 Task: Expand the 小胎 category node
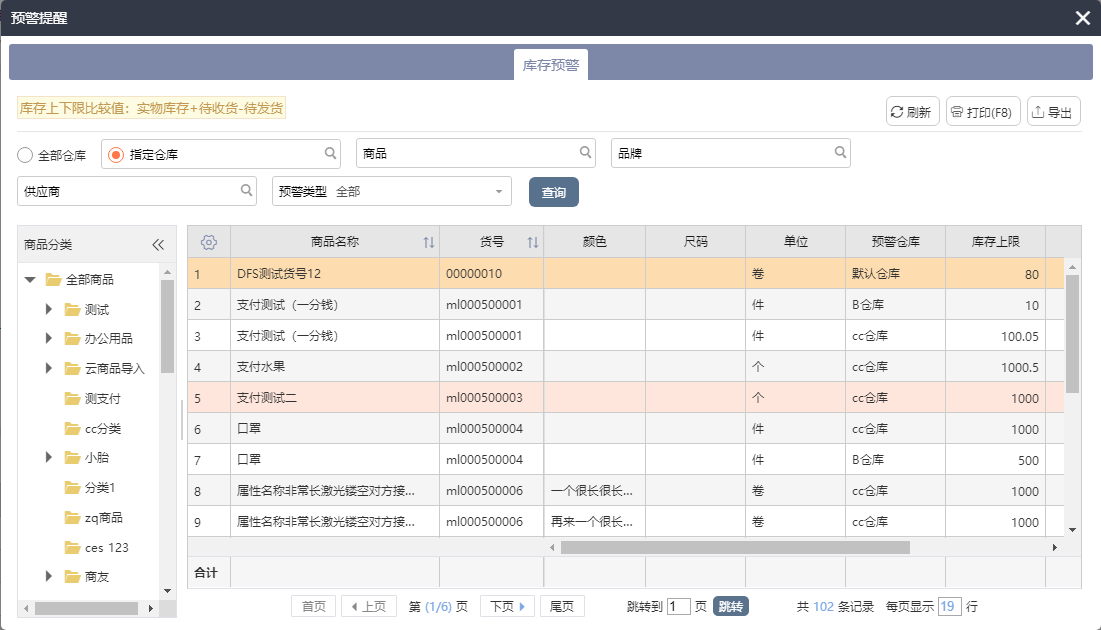[x=48, y=458]
